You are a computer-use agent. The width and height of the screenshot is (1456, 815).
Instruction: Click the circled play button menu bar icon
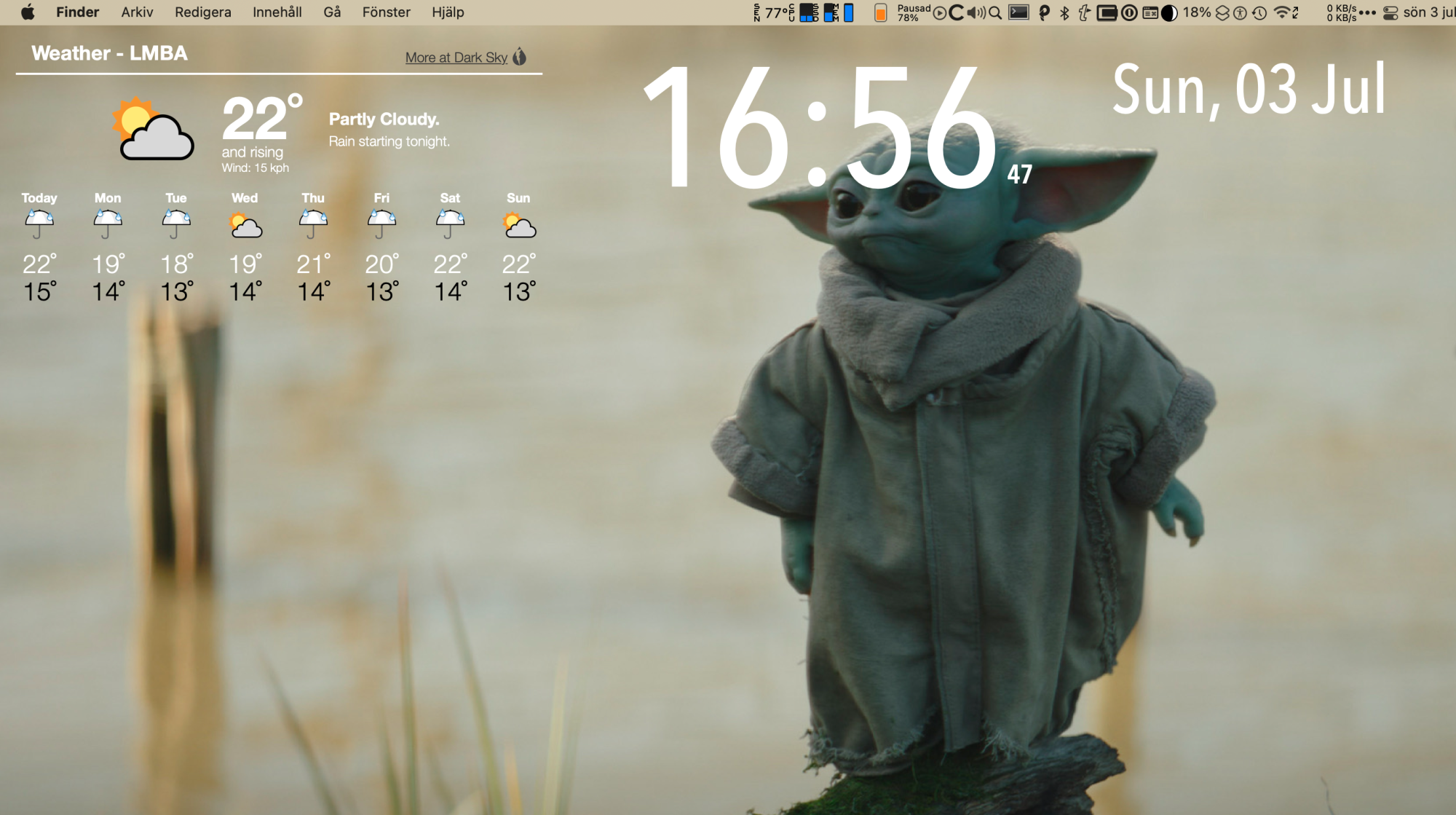pos(940,13)
